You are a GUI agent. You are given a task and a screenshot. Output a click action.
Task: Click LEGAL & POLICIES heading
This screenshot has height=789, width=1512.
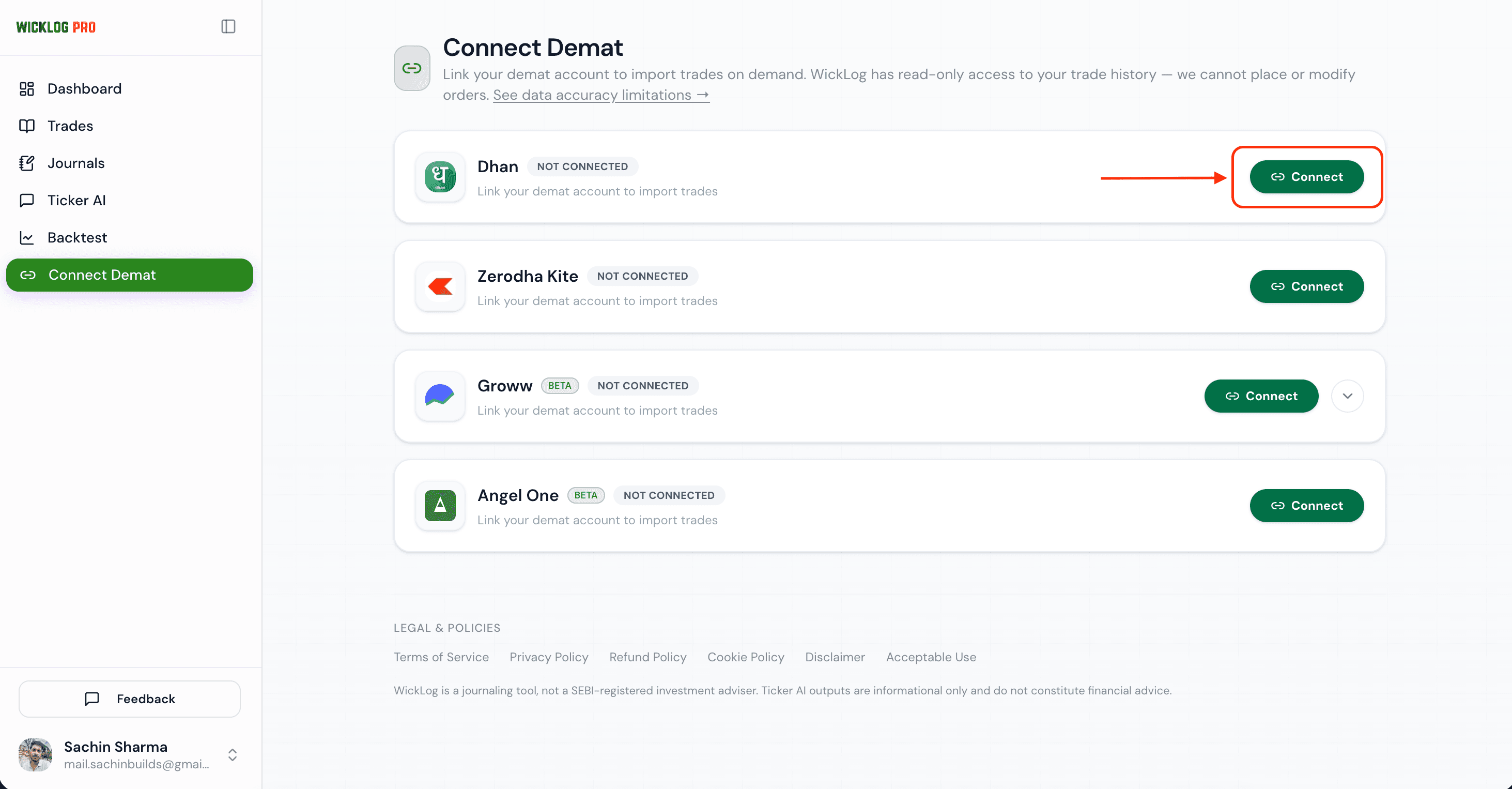[x=446, y=628]
